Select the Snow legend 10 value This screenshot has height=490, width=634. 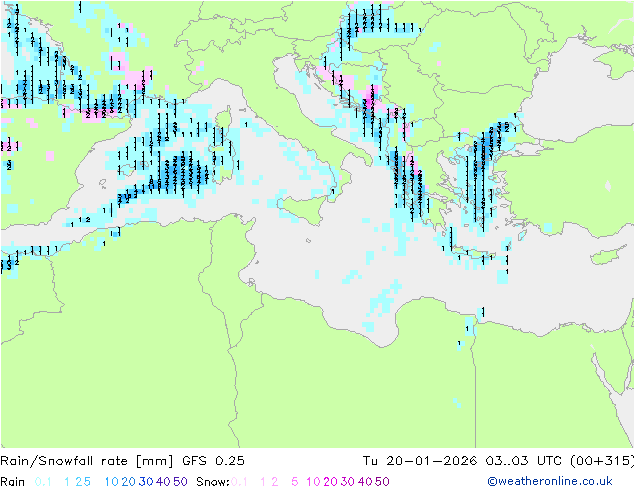point(313,482)
